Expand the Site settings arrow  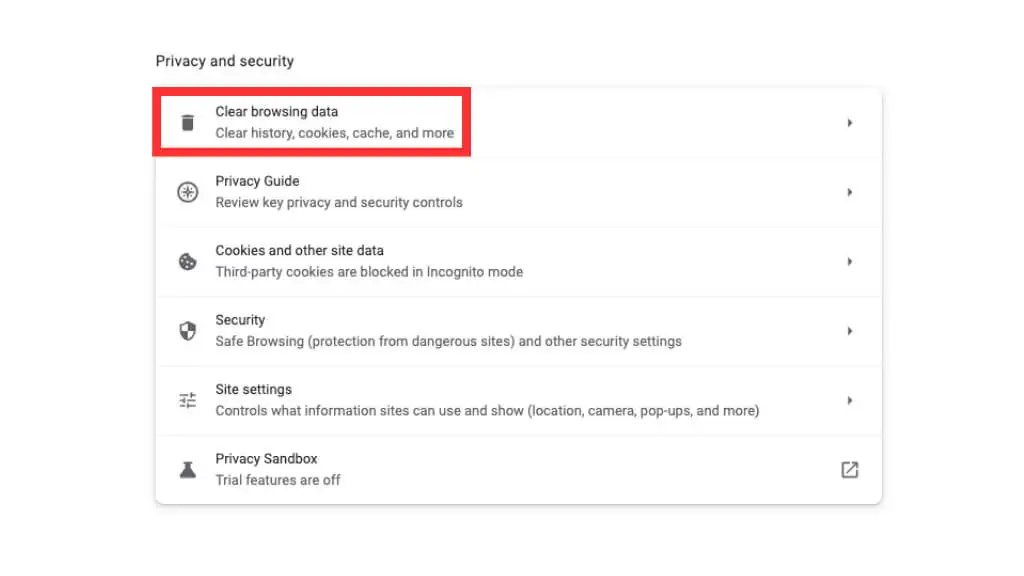pyautogui.click(x=849, y=401)
